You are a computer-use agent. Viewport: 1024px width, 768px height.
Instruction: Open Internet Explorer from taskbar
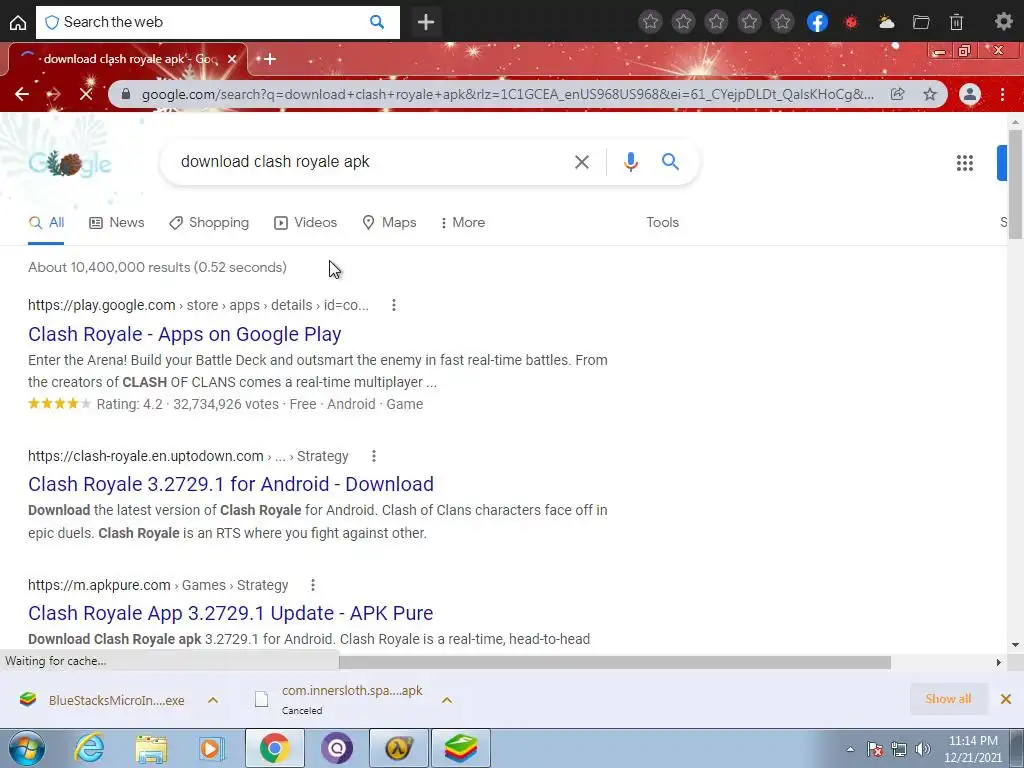(89, 748)
